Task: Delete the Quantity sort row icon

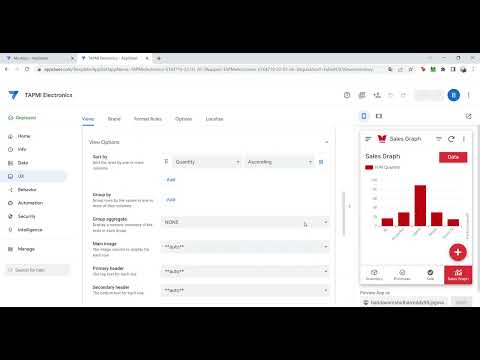Action: (x=321, y=162)
